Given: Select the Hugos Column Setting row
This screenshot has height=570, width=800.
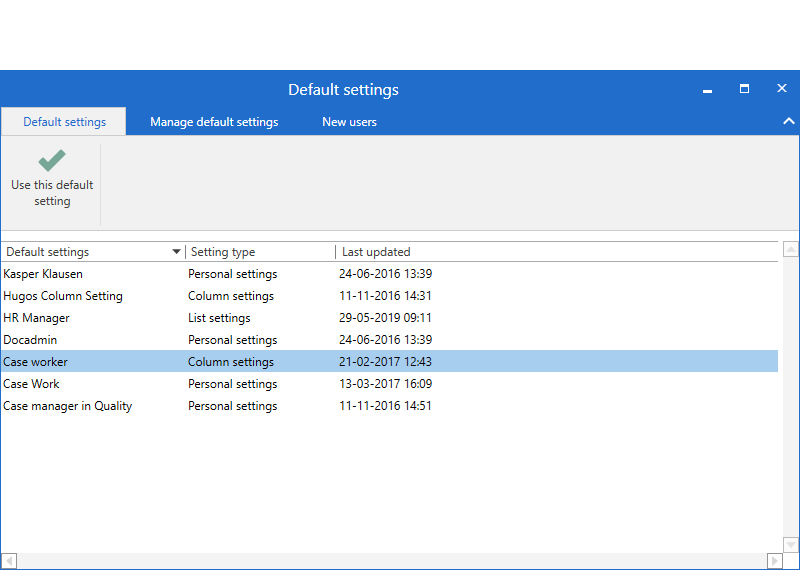Looking at the screenshot, I should click(63, 296).
